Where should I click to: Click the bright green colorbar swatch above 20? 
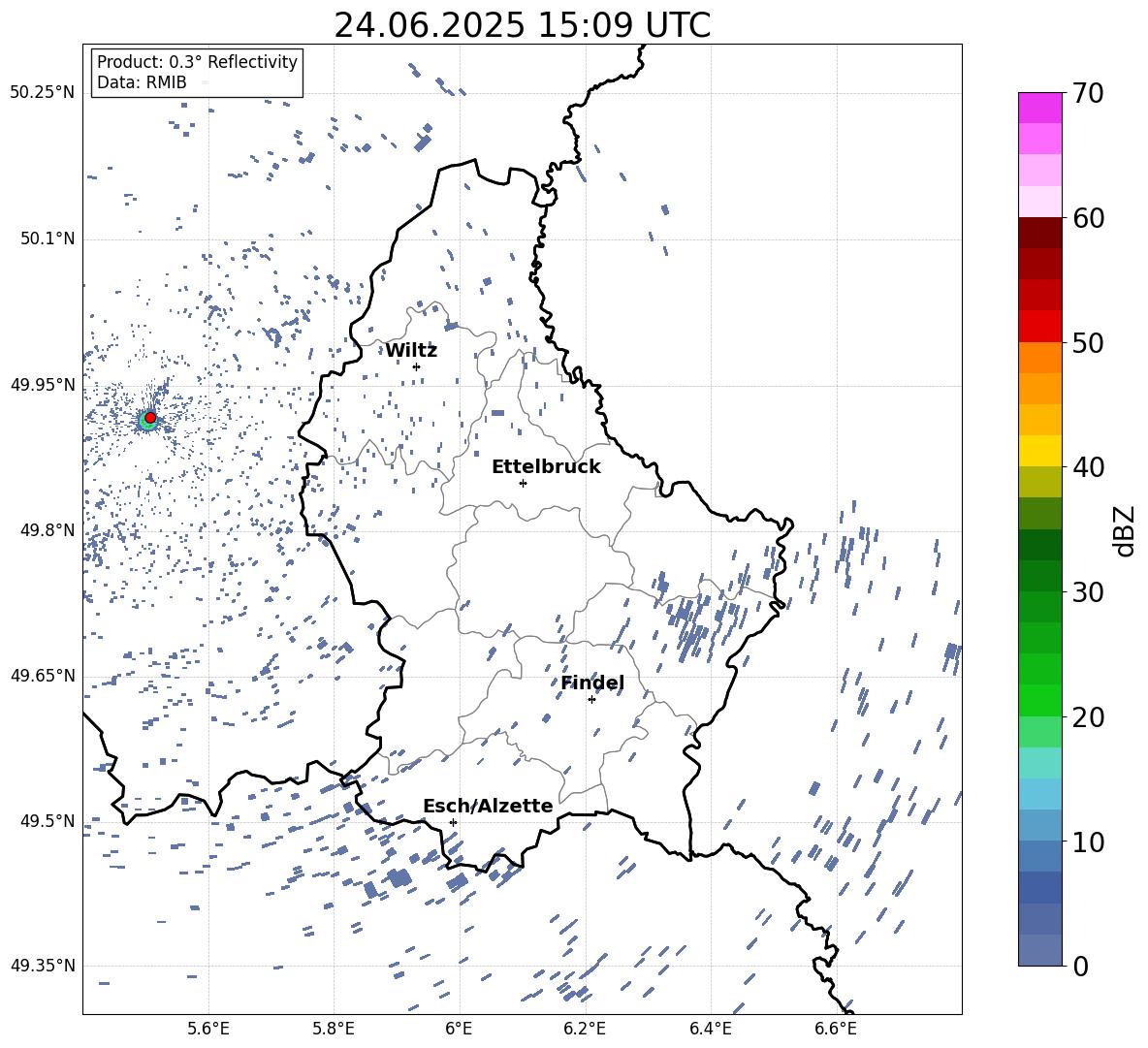click(x=1039, y=700)
